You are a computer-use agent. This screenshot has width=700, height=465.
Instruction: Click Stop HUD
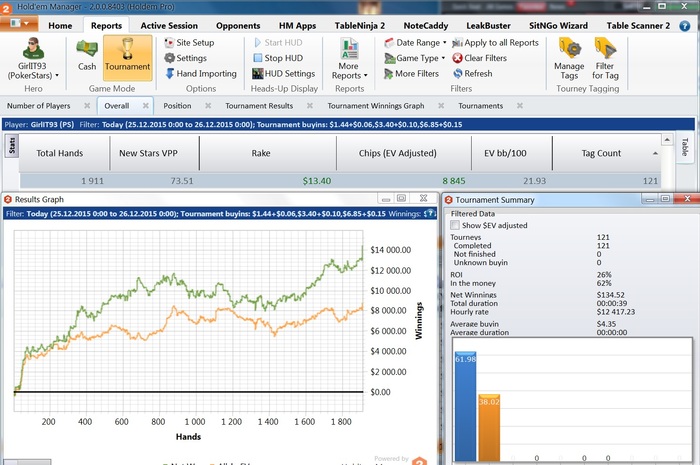point(278,58)
